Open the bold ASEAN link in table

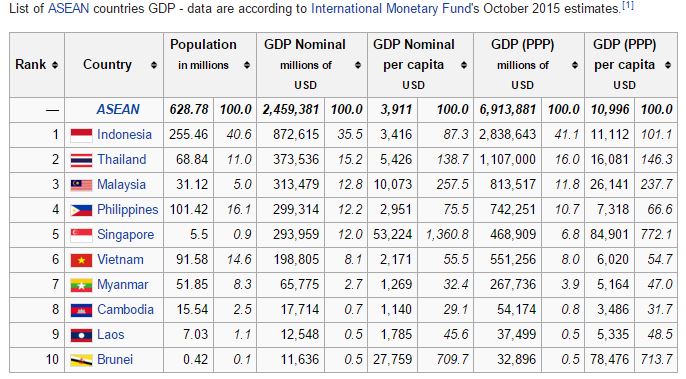click(118, 109)
